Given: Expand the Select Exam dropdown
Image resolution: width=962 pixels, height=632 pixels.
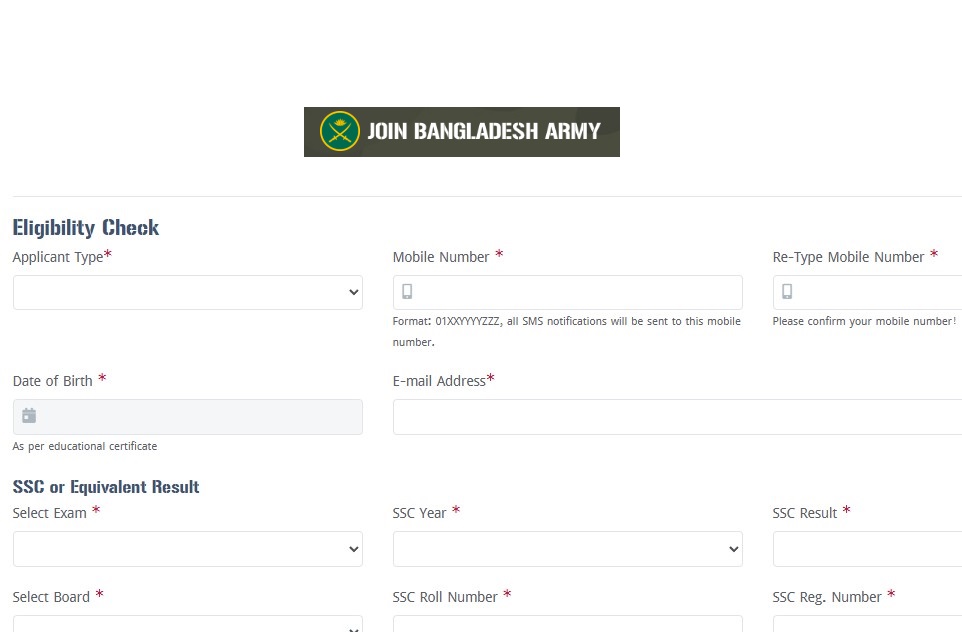Looking at the screenshot, I should [187, 549].
